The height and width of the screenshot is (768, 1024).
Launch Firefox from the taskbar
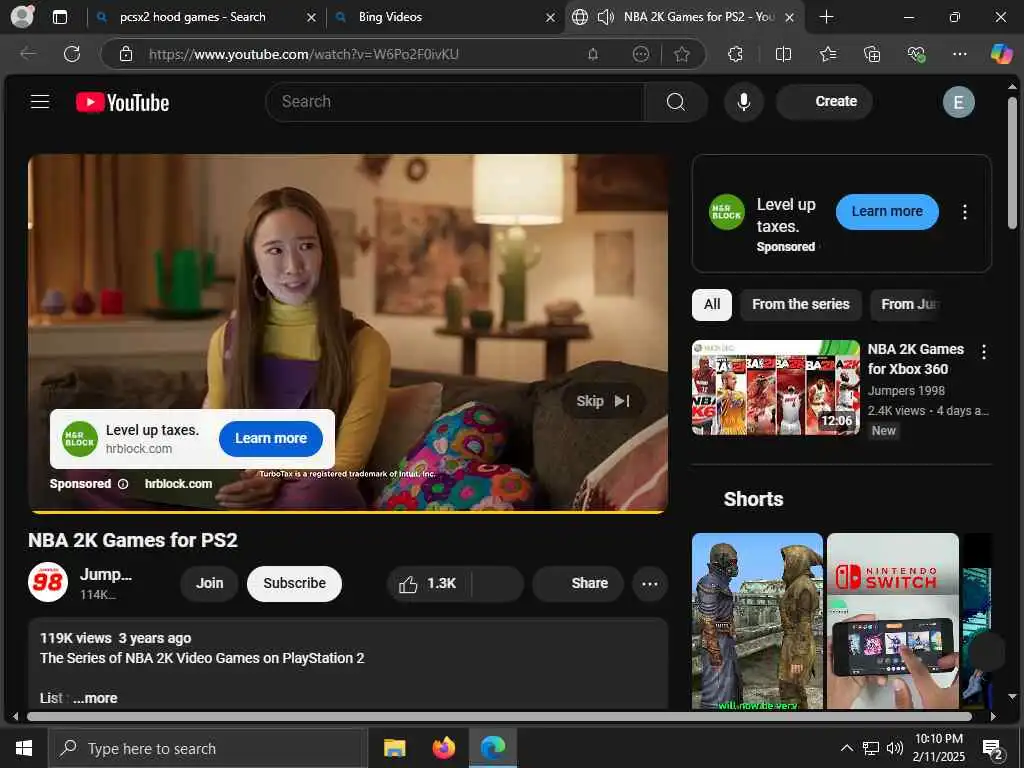pos(443,748)
